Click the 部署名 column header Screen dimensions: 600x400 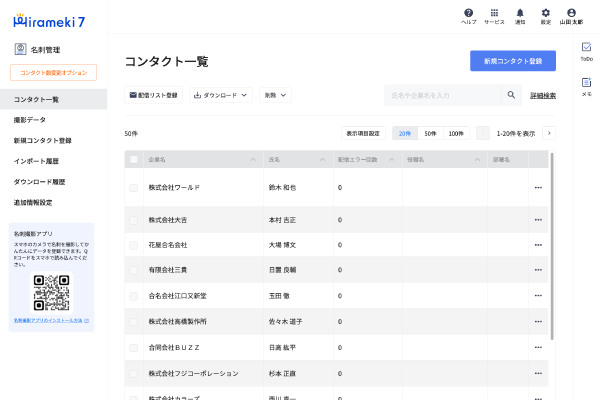pos(508,160)
